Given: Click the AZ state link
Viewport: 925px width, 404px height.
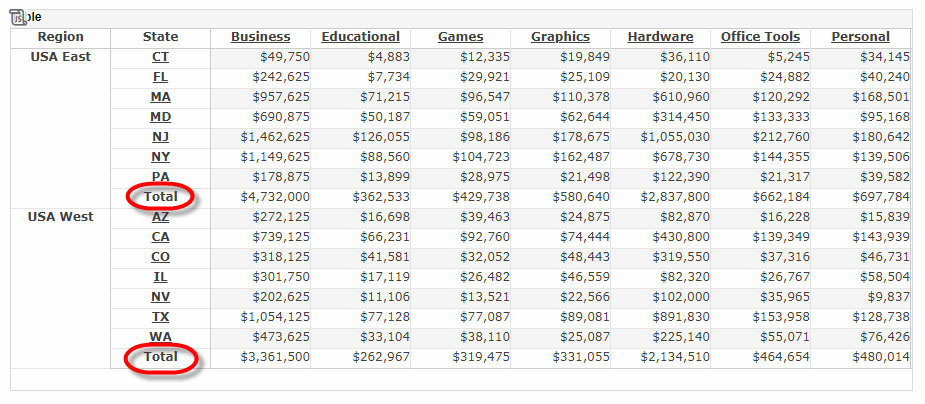Looking at the screenshot, I should click(160, 217).
